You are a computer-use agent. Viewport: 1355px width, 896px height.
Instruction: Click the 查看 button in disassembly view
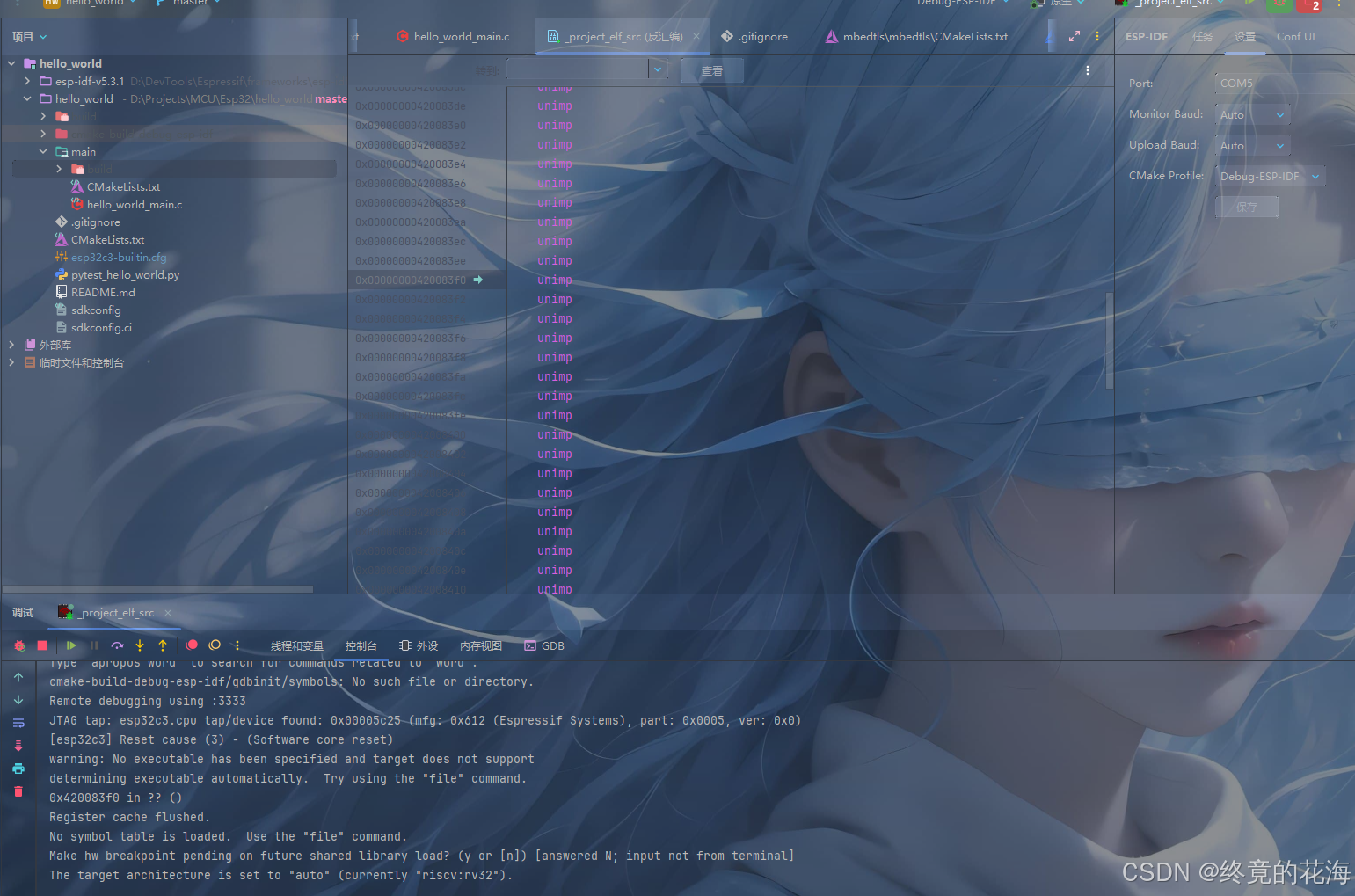[x=712, y=71]
